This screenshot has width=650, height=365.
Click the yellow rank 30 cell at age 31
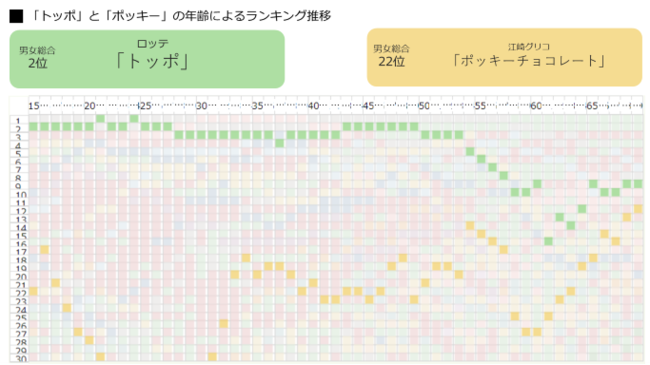click(x=212, y=357)
